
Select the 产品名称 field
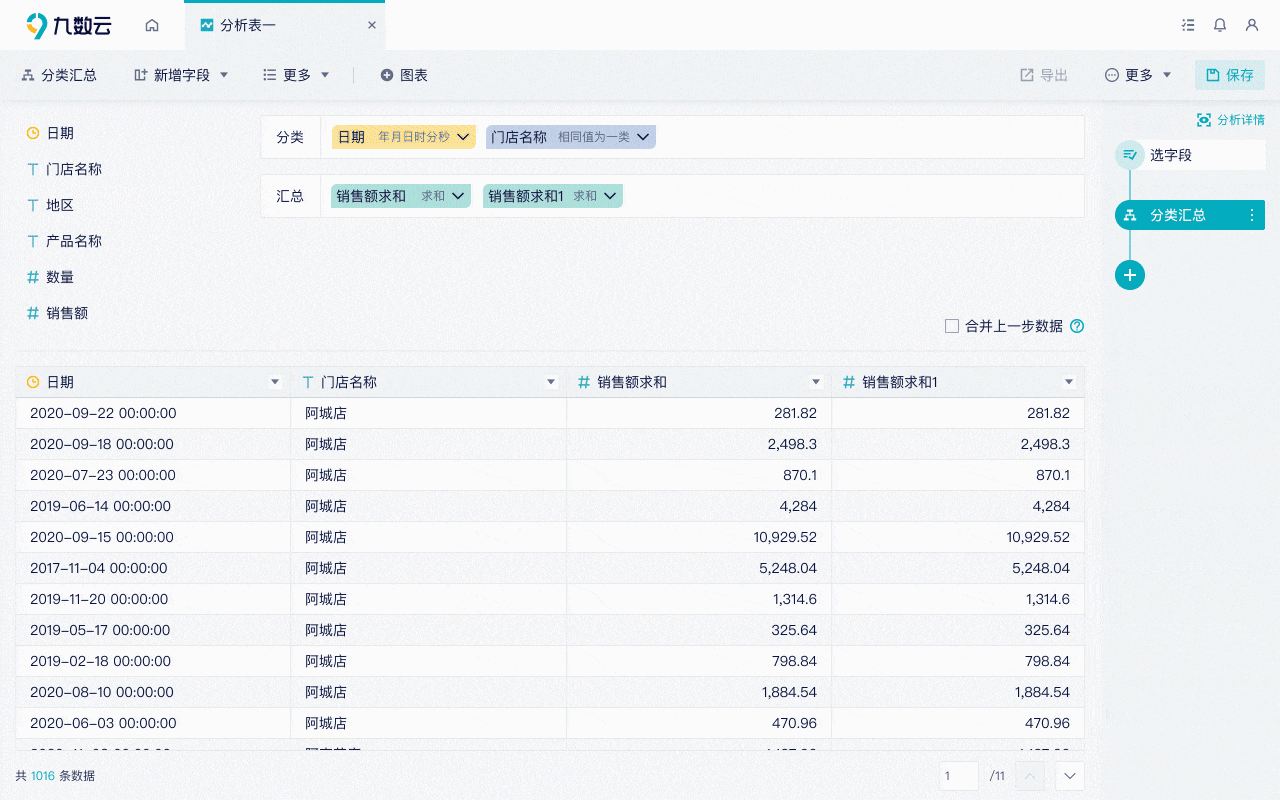(74, 241)
